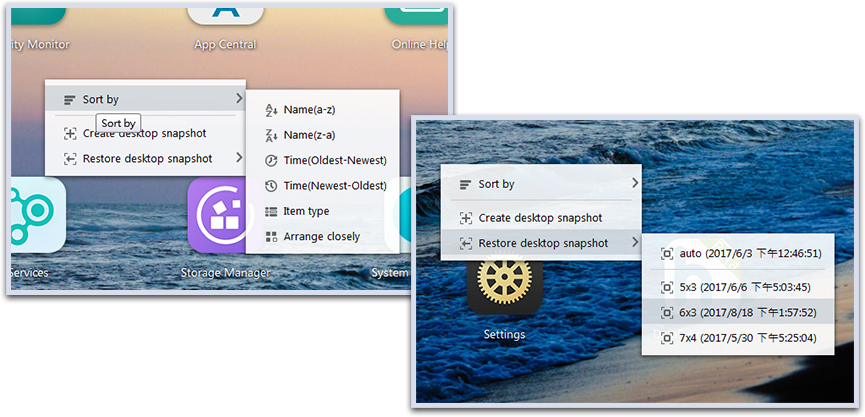Click the Settings label

coord(504,334)
